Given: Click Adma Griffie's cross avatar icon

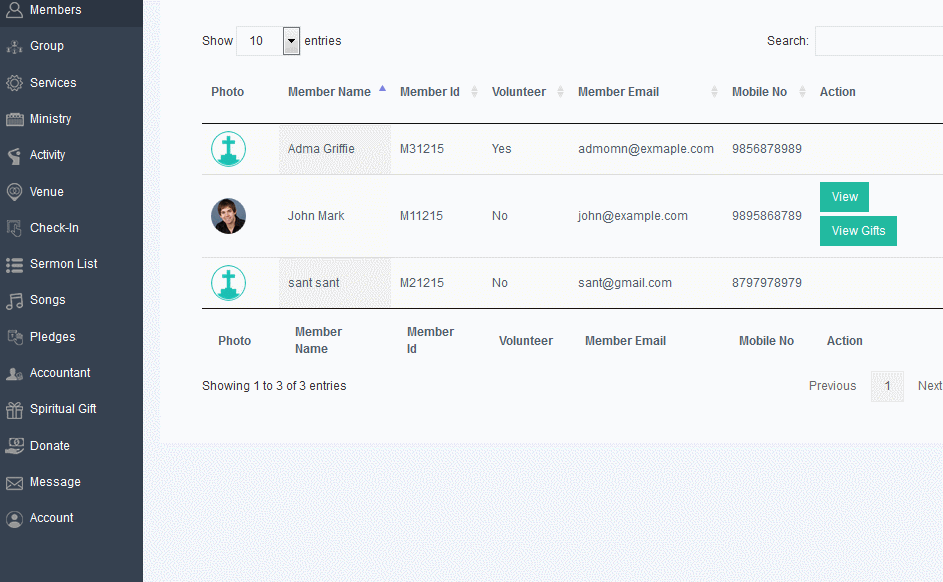Looking at the screenshot, I should [x=229, y=149].
